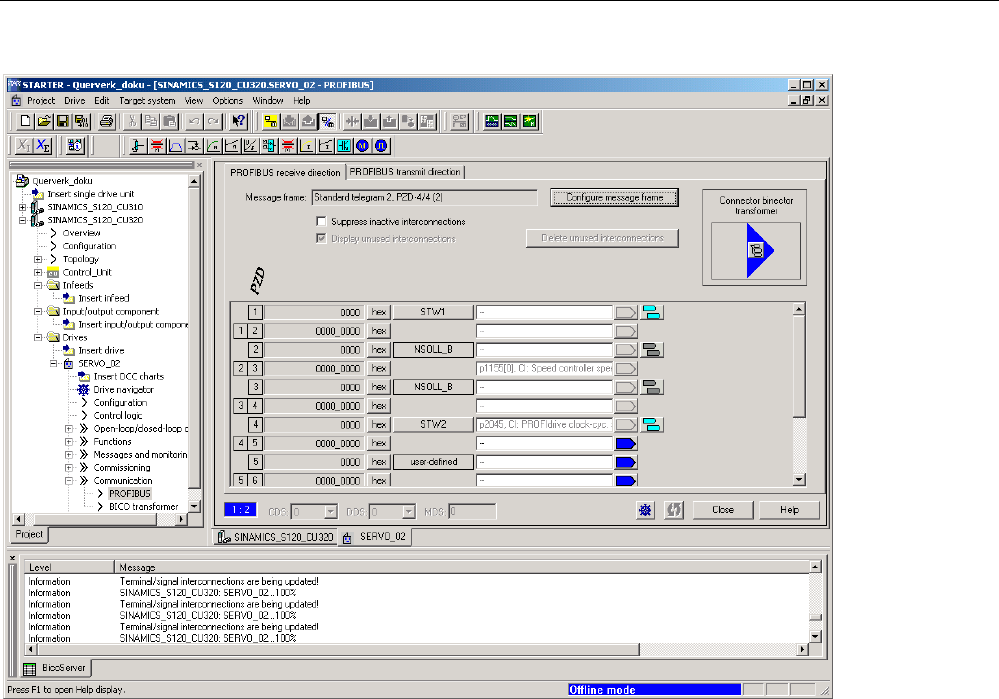This screenshot has height=699, width=999.
Task: Toggle the cyan bit-display icon in STW2 row
Action: [652, 424]
